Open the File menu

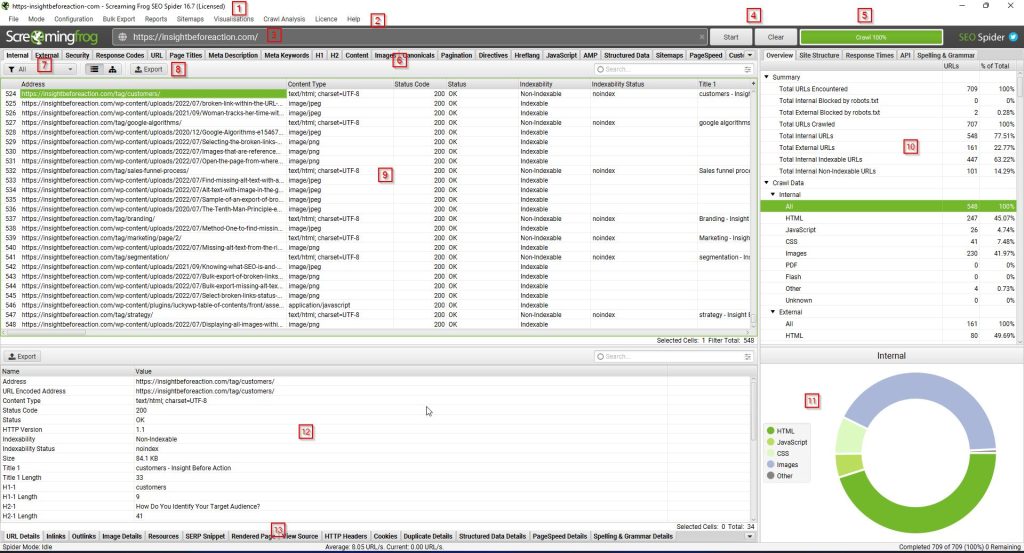click(13, 19)
